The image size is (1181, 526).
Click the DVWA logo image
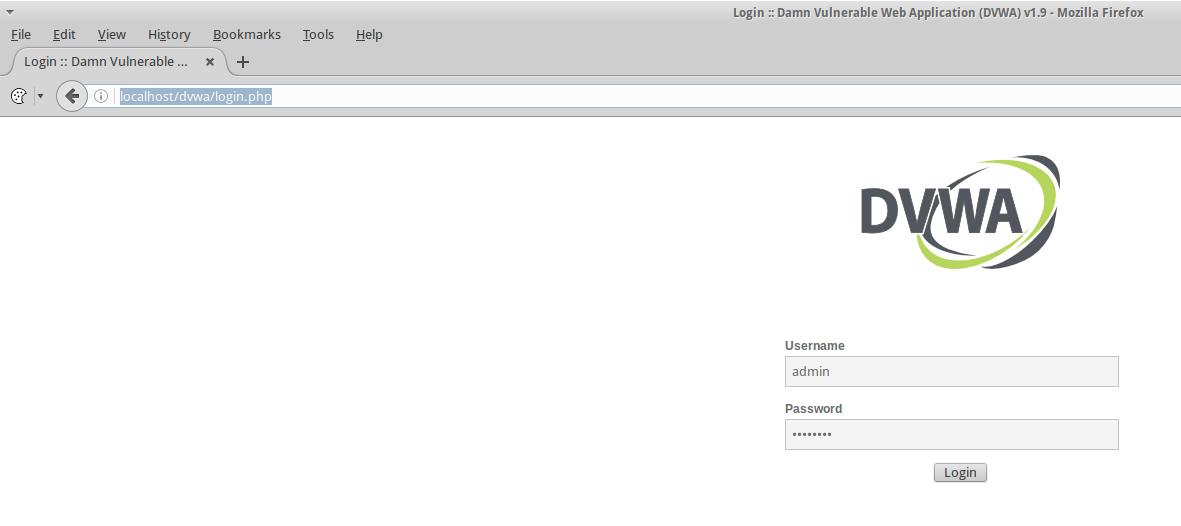(959, 212)
